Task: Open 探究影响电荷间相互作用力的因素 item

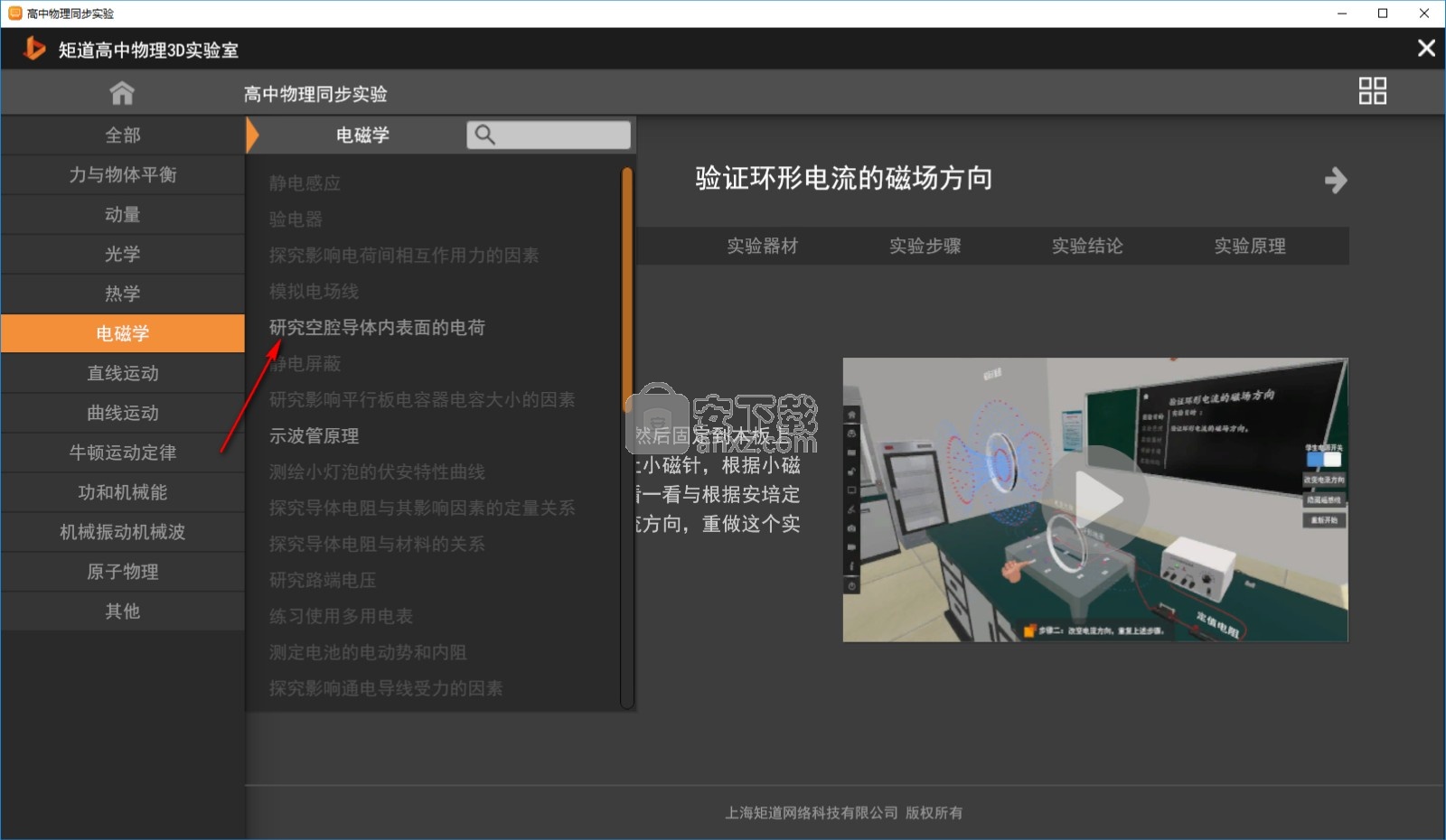Action: click(404, 255)
